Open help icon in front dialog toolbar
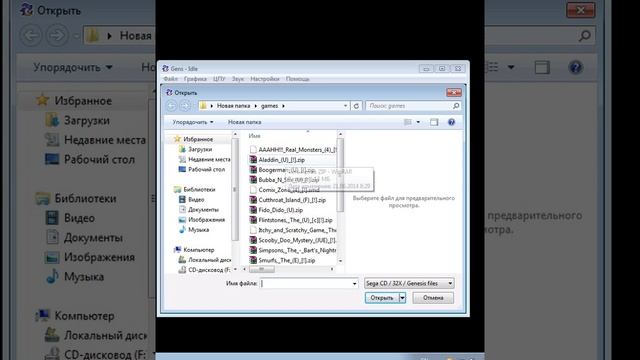 point(451,122)
